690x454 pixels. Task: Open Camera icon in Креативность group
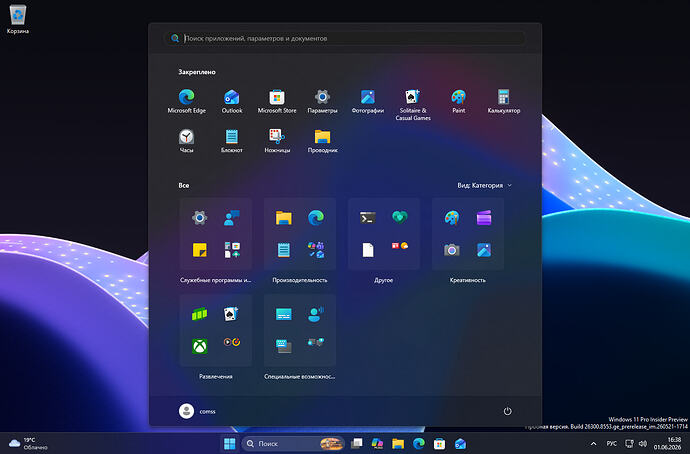click(x=452, y=250)
